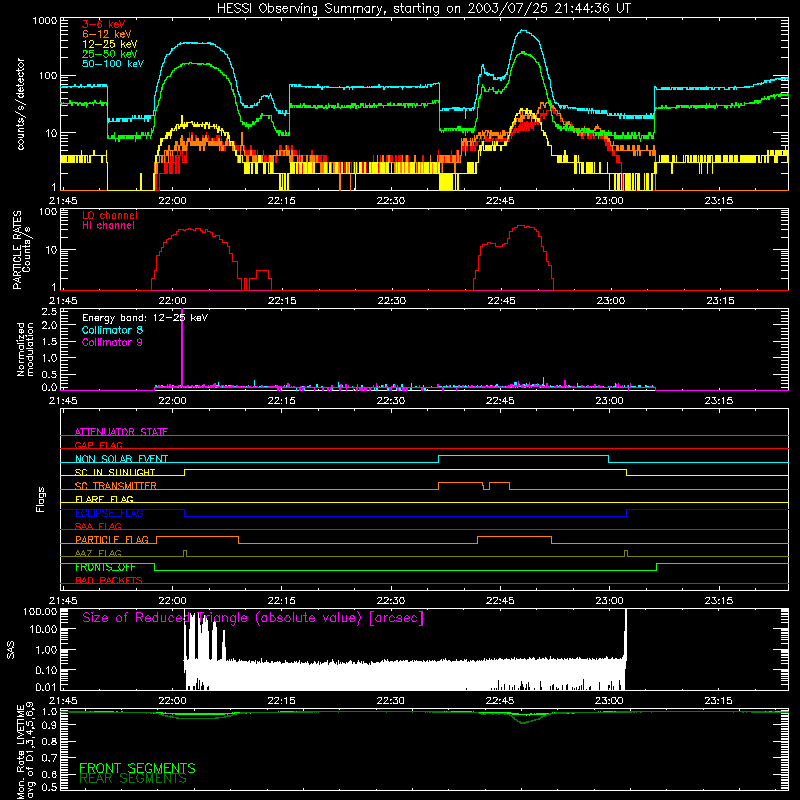The height and width of the screenshot is (800, 800).
Task: Click the 1000 value on counts axis
Action: tap(44, 21)
